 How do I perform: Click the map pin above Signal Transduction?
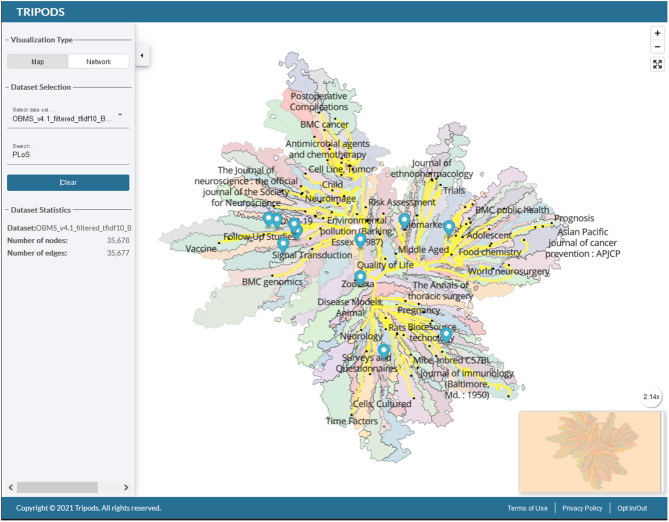[284, 243]
